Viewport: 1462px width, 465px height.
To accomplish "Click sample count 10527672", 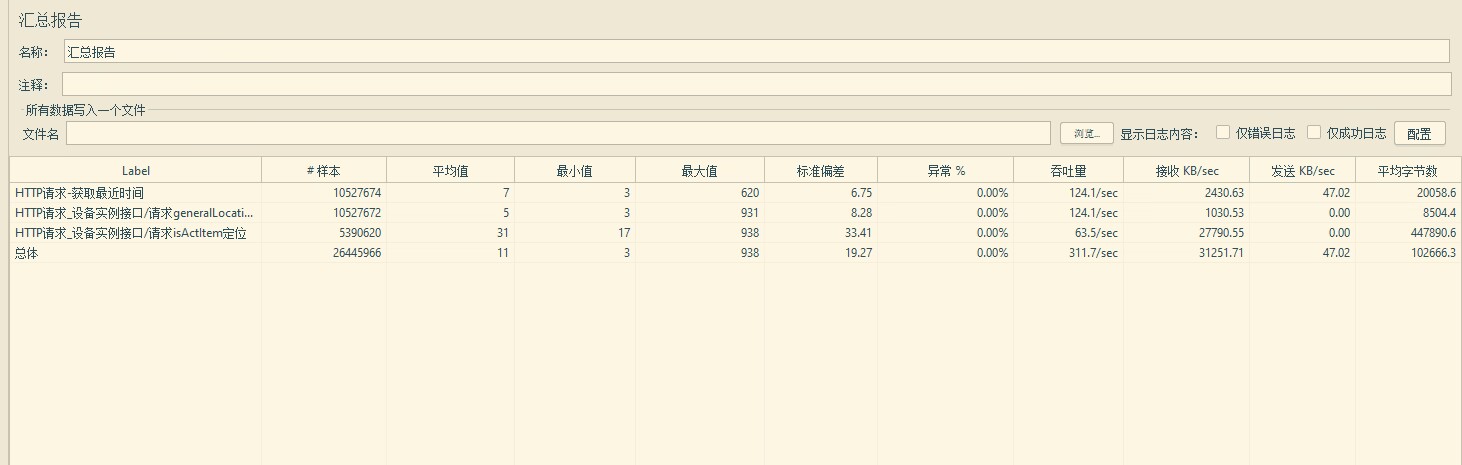I will pyautogui.click(x=356, y=212).
